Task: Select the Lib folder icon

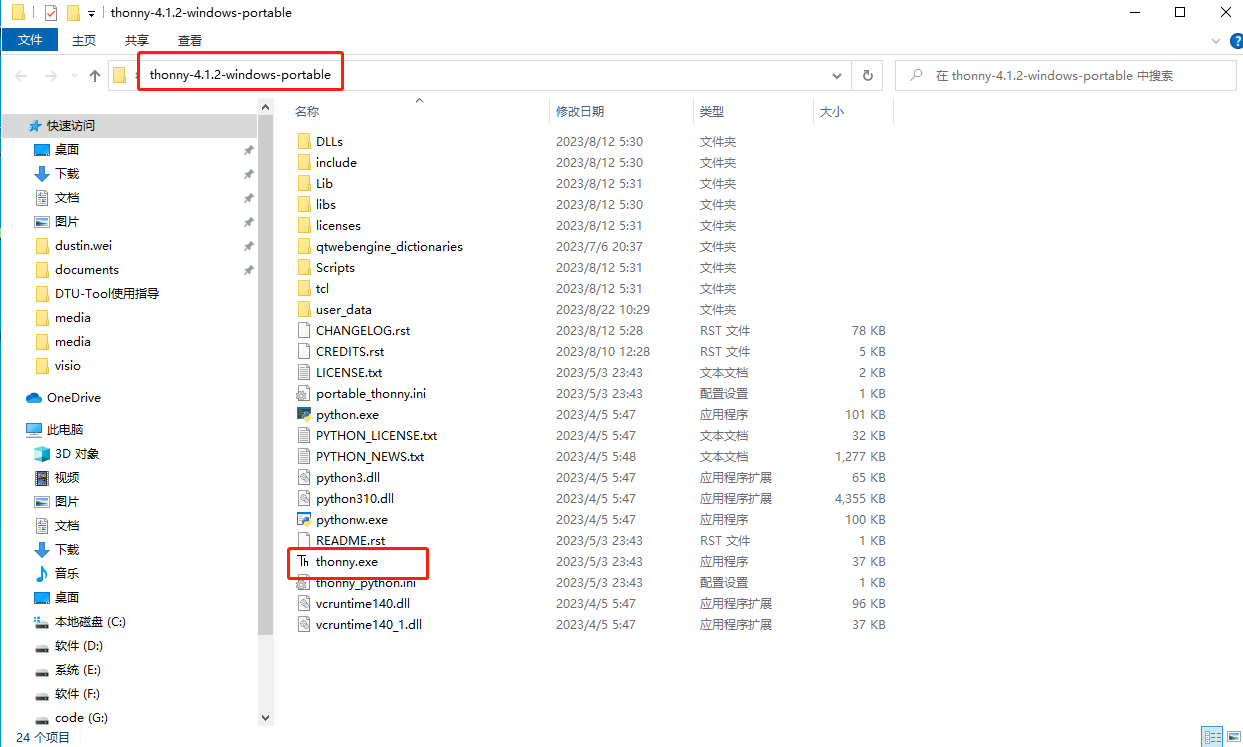Action: click(305, 183)
